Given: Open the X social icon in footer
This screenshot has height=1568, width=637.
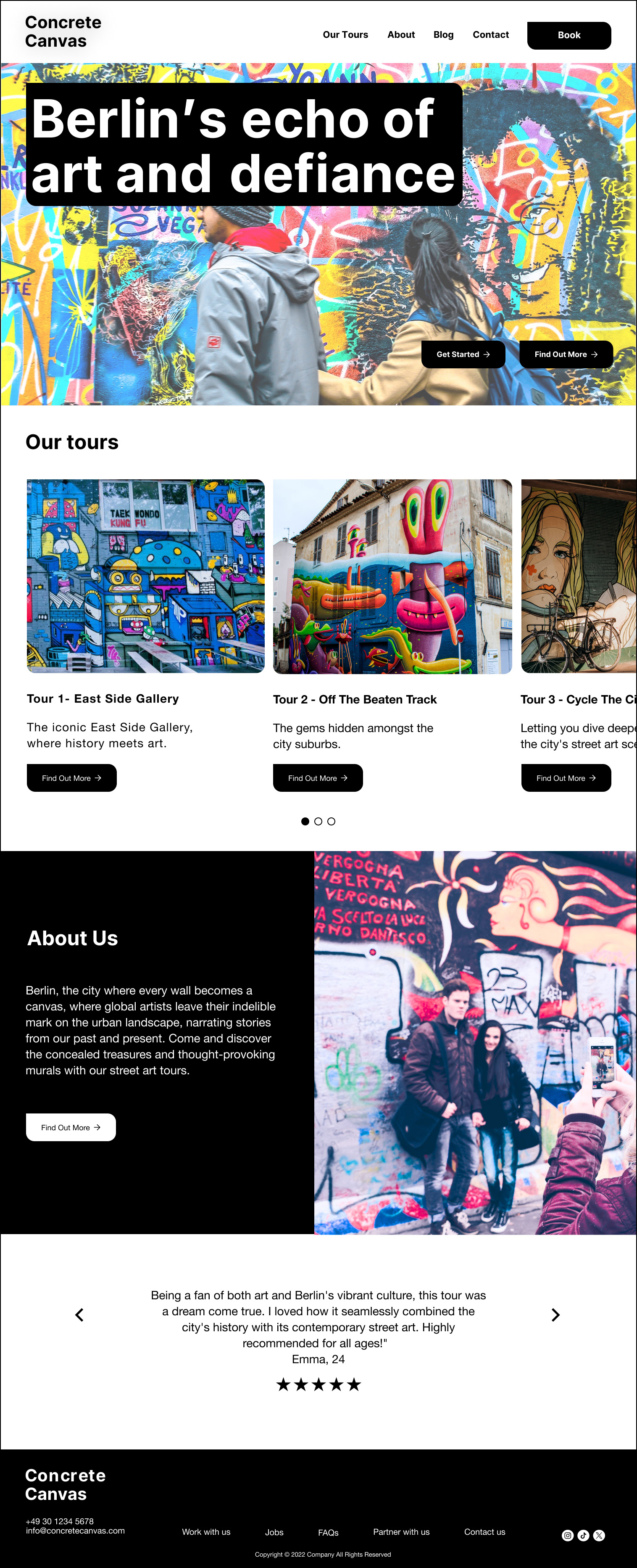Looking at the screenshot, I should pyautogui.click(x=599, y=1535).
